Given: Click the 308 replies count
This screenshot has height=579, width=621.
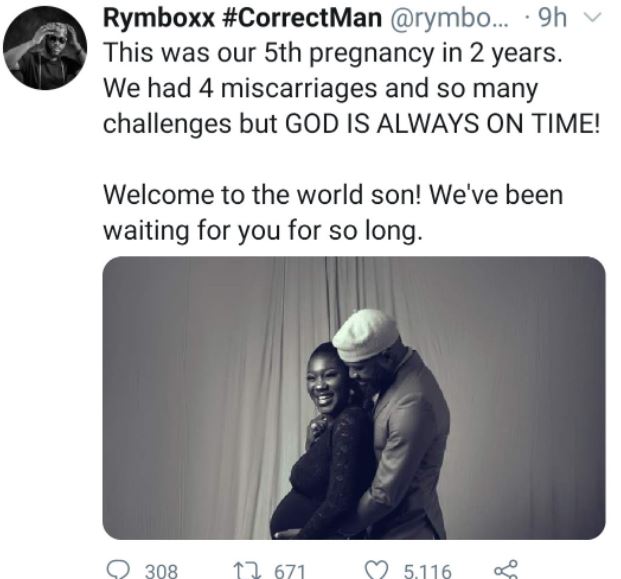Looking at the screenshot, I should [x=161, y=571].
